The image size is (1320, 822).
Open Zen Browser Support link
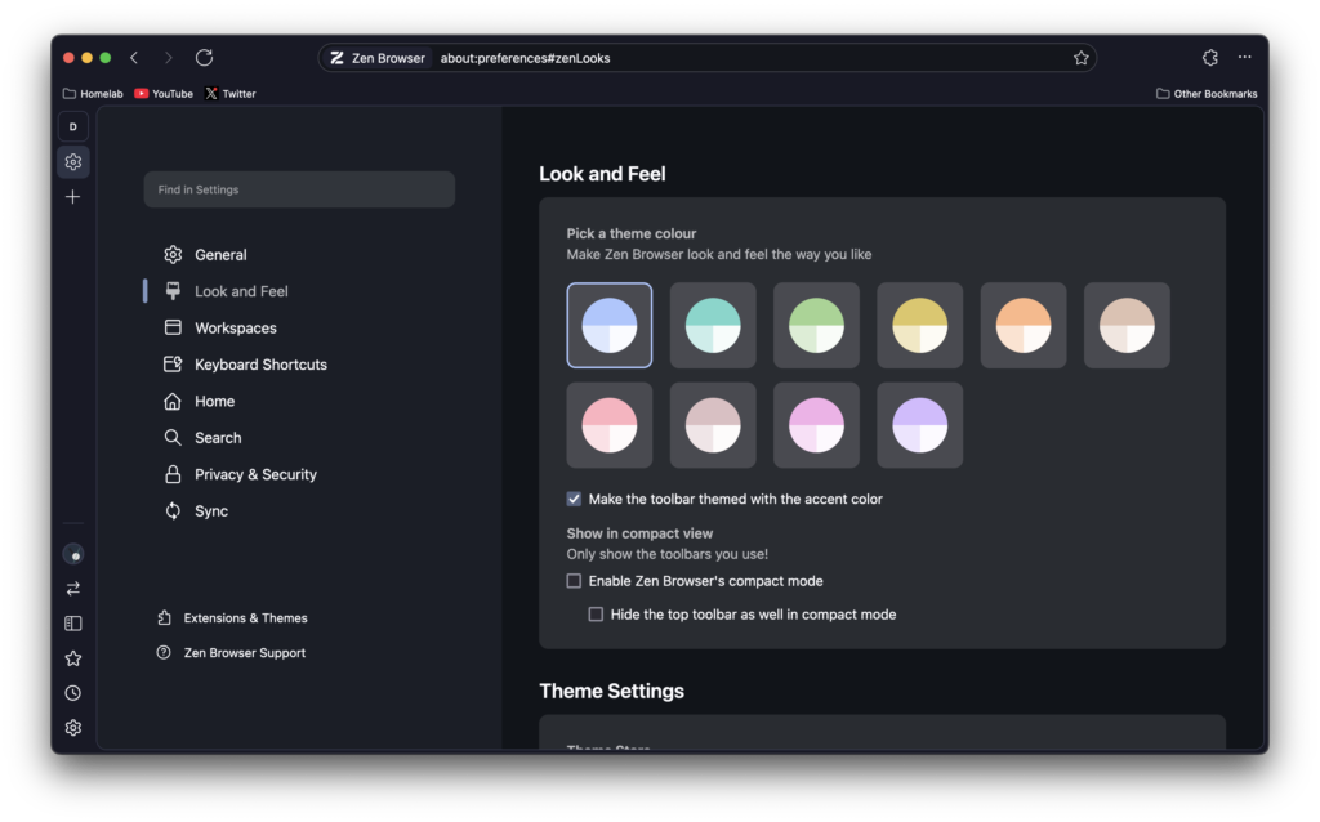click(244, 653)
